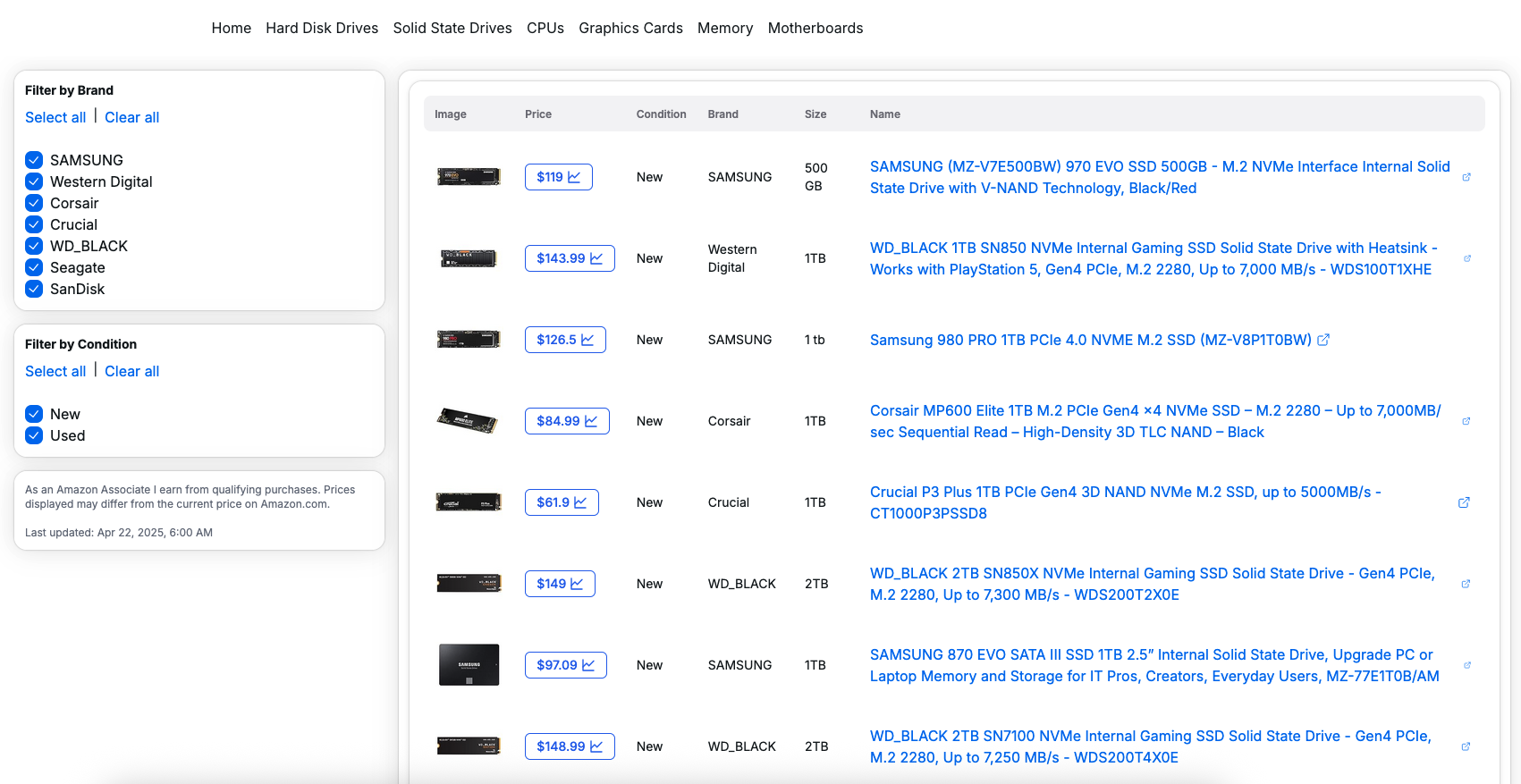Screen dimensions: 1521x784
Task: Open WD_BLACK 2TB SN850X product link
Action: click(1153, 584)
